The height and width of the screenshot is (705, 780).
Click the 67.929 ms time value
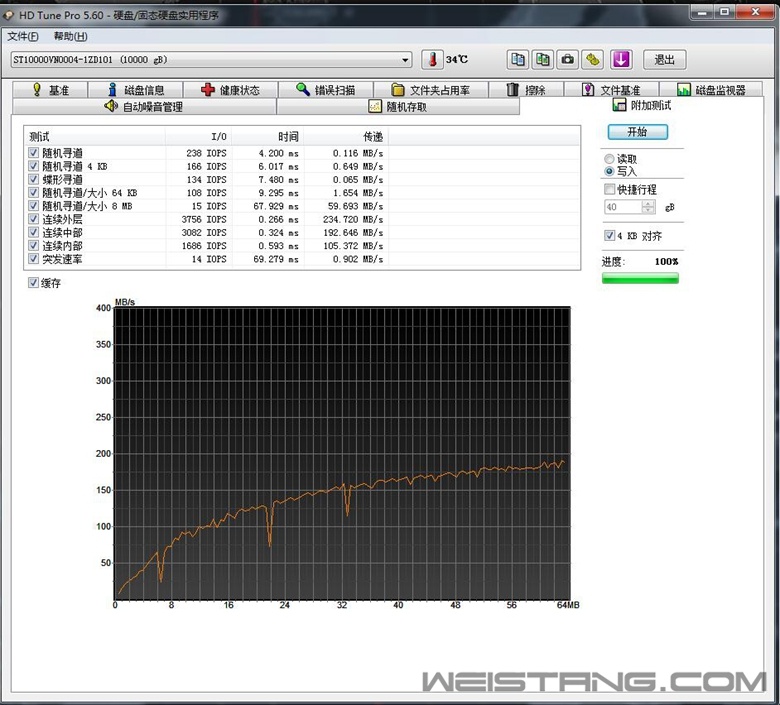point(276,206)
